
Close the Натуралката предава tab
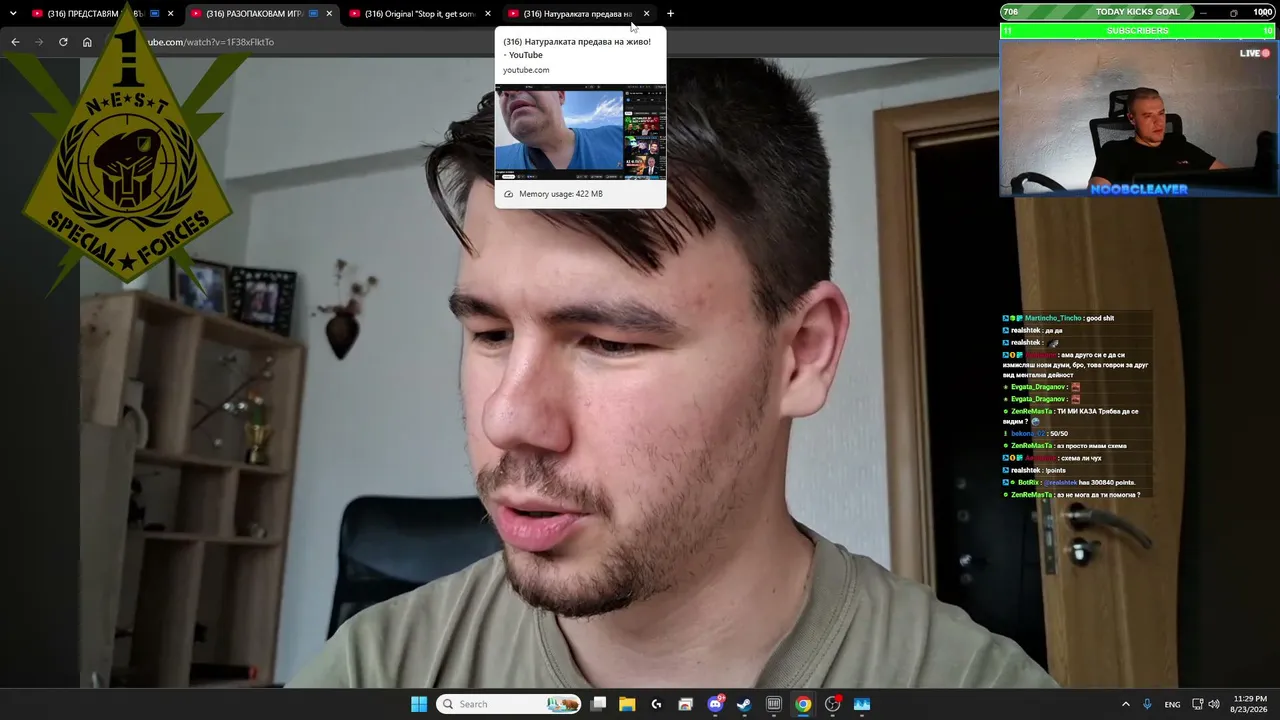click(x=646, y=14)
